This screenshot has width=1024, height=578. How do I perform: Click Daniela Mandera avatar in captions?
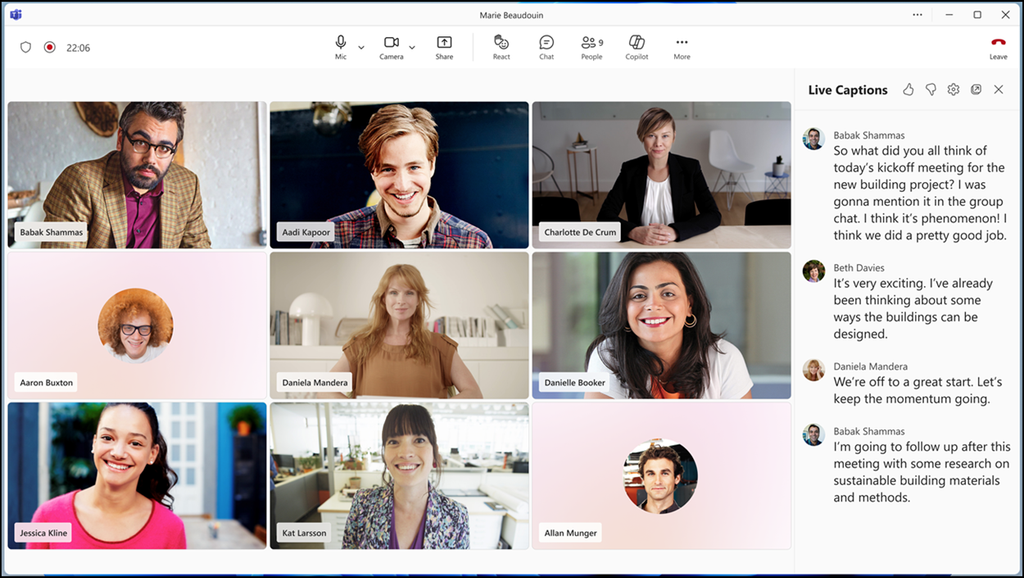[x=814, y=370]
